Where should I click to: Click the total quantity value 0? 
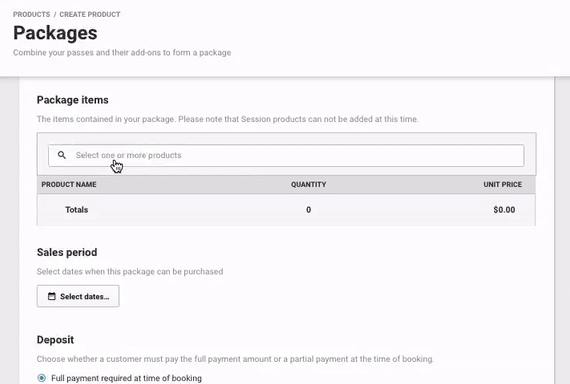pyautogui.click(x=308, y=210)
